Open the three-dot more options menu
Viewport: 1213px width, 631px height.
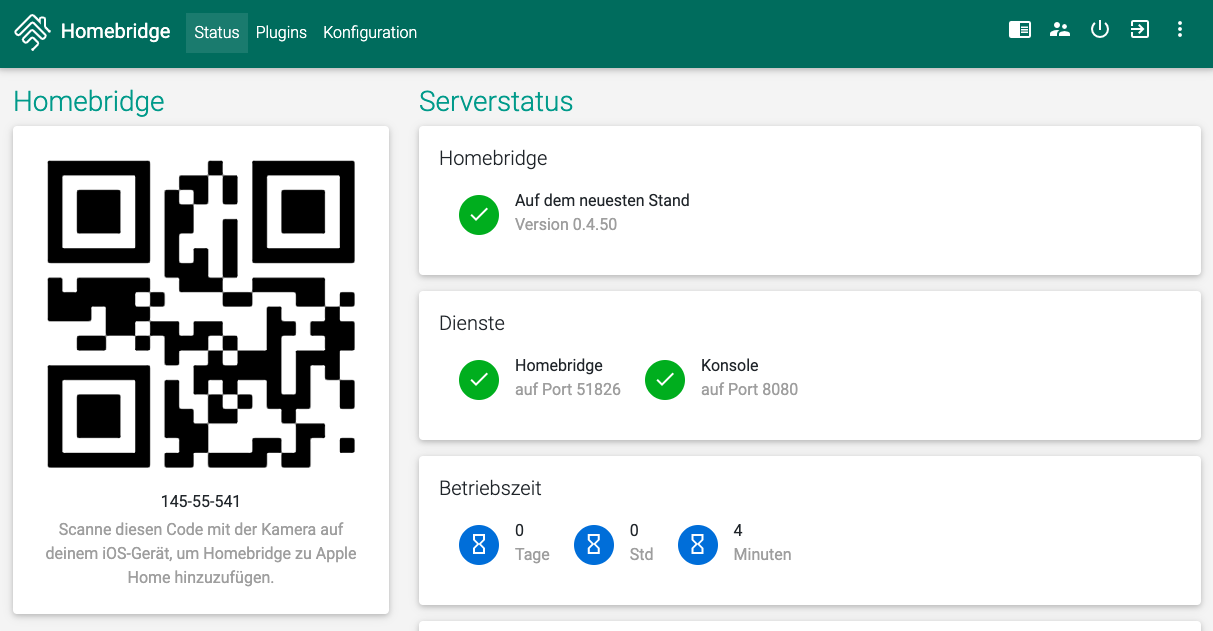click(x=1180, y=30)
